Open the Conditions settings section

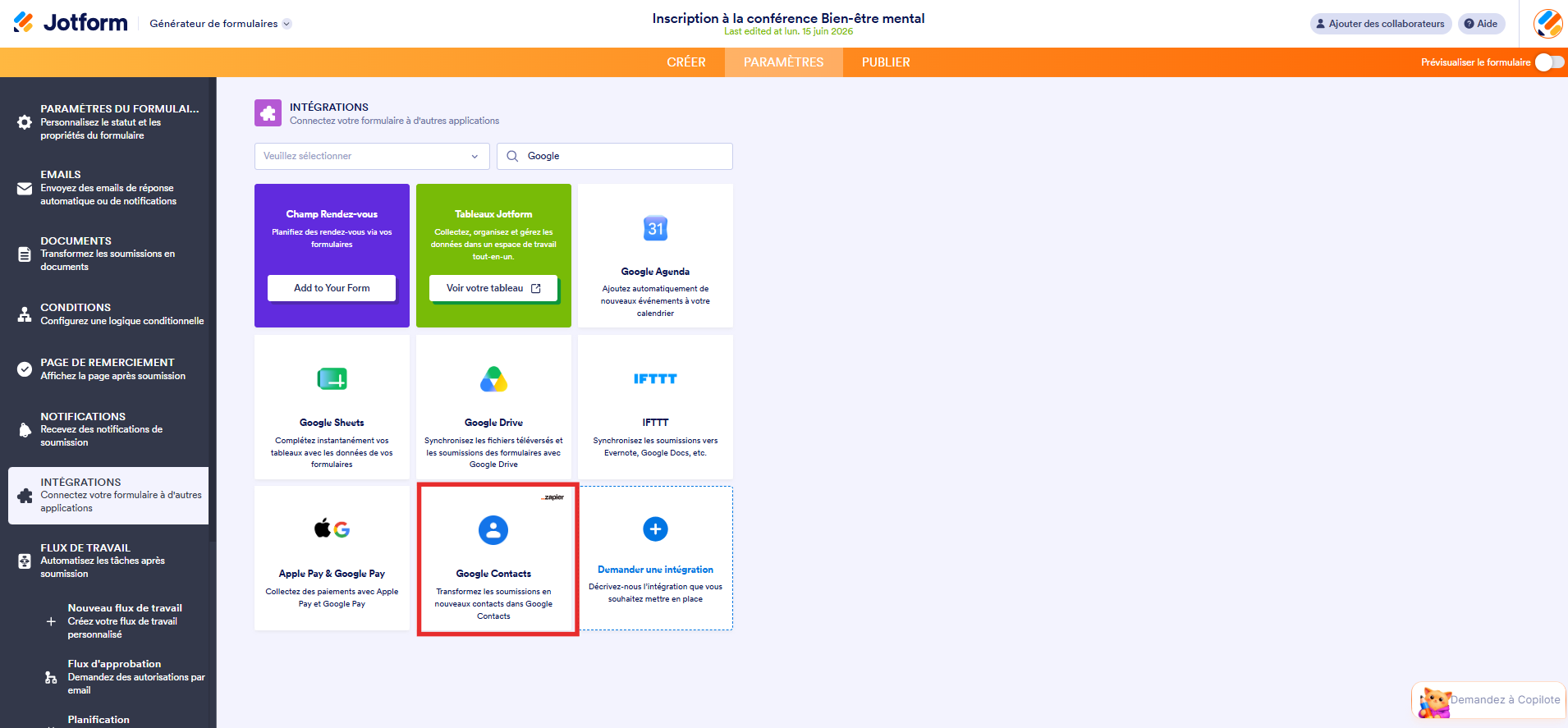108,314
